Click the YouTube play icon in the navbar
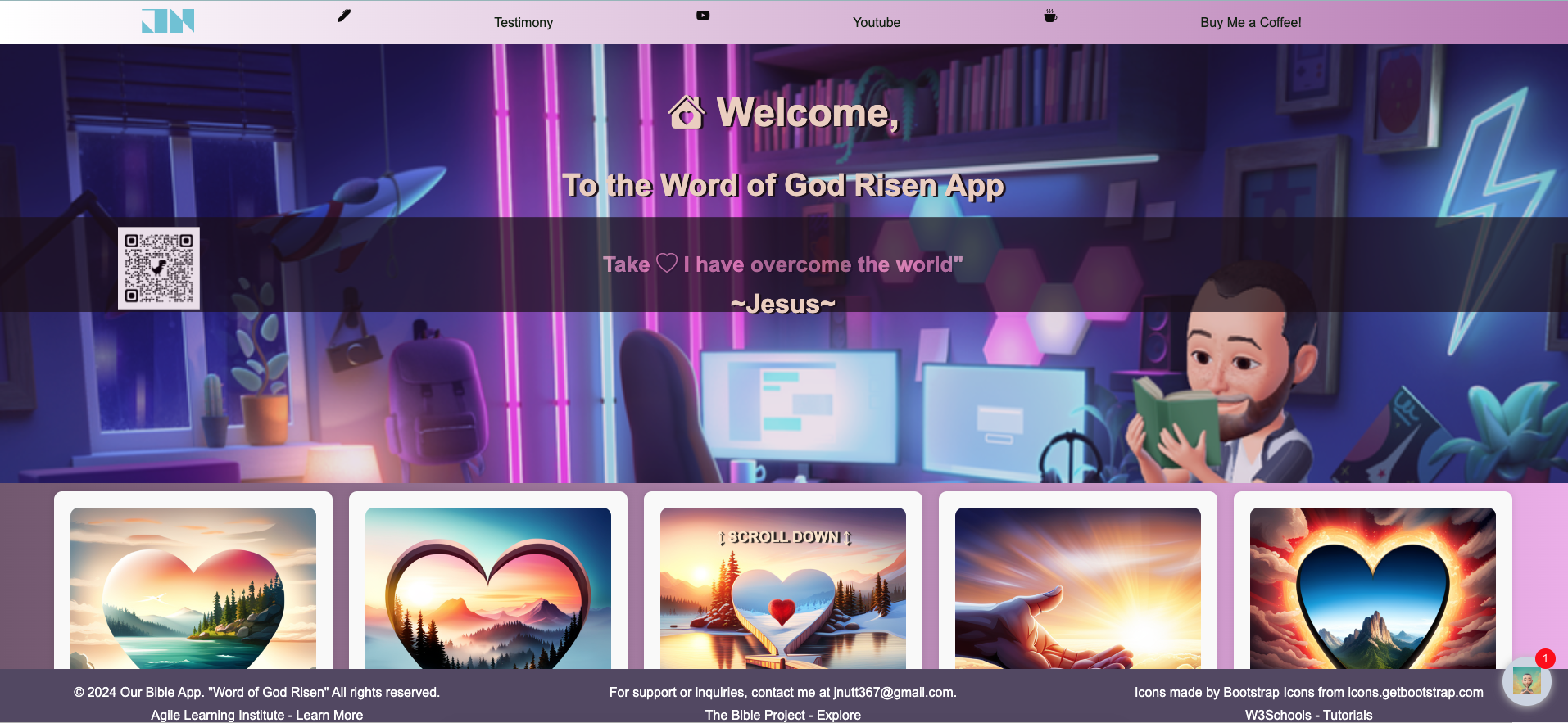The image size is (1568, 723). [x=703, y=15]
